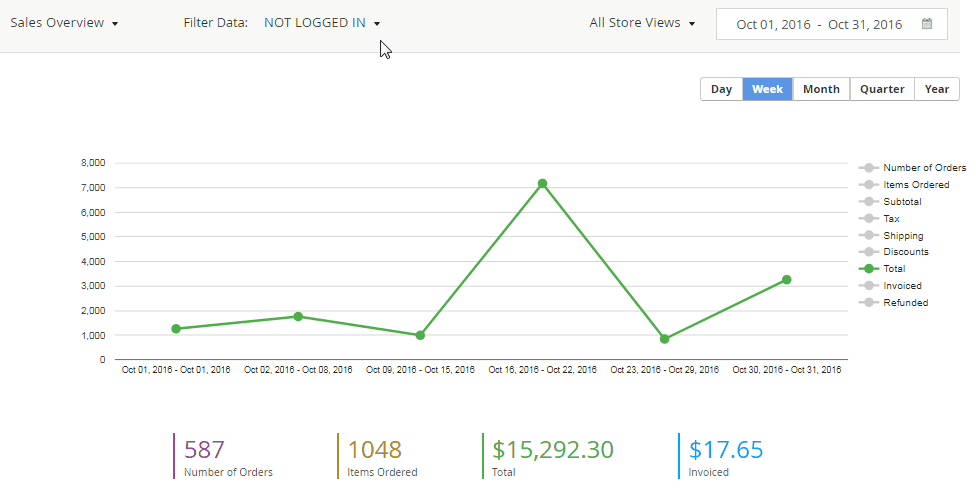Show the Refunded series on chart
Screen dimensions: 976x492
[x=904, y=302]
